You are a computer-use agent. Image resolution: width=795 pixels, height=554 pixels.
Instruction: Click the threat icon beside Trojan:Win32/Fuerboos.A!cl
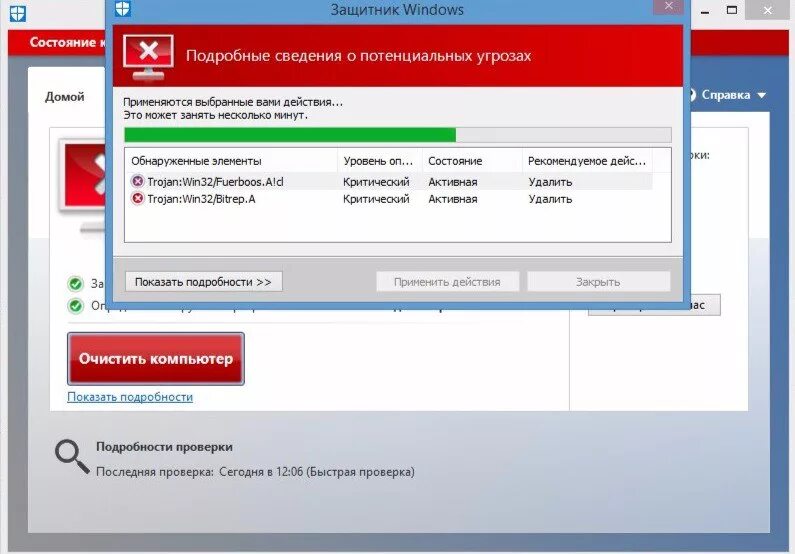tap(137, 181)
